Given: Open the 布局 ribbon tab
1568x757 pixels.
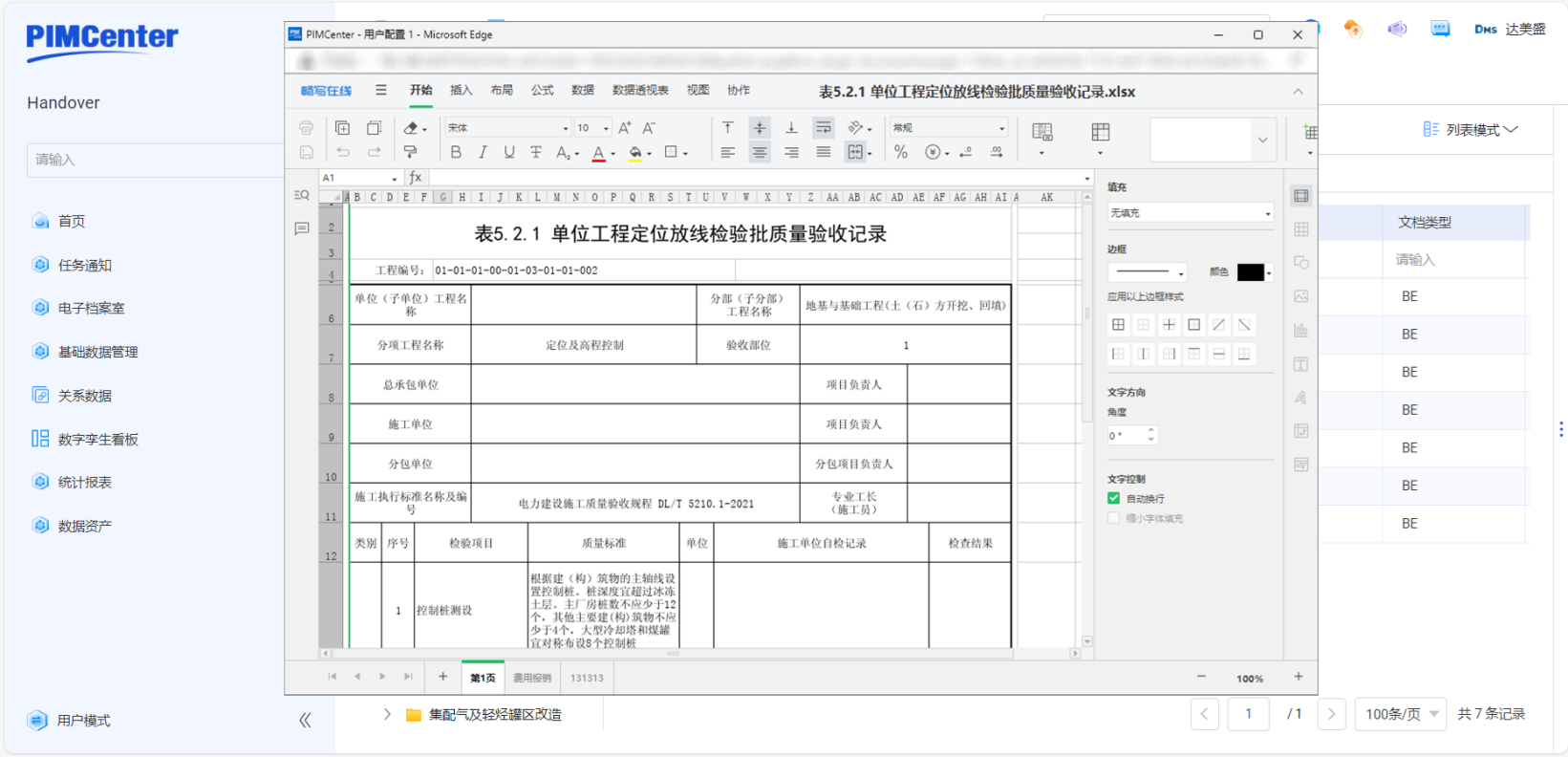Looking at the screenshot, I should click(x=502, y=91).
